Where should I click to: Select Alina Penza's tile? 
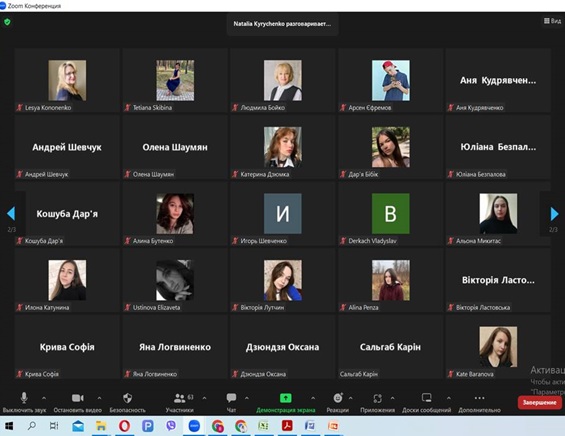click(391, 280)
